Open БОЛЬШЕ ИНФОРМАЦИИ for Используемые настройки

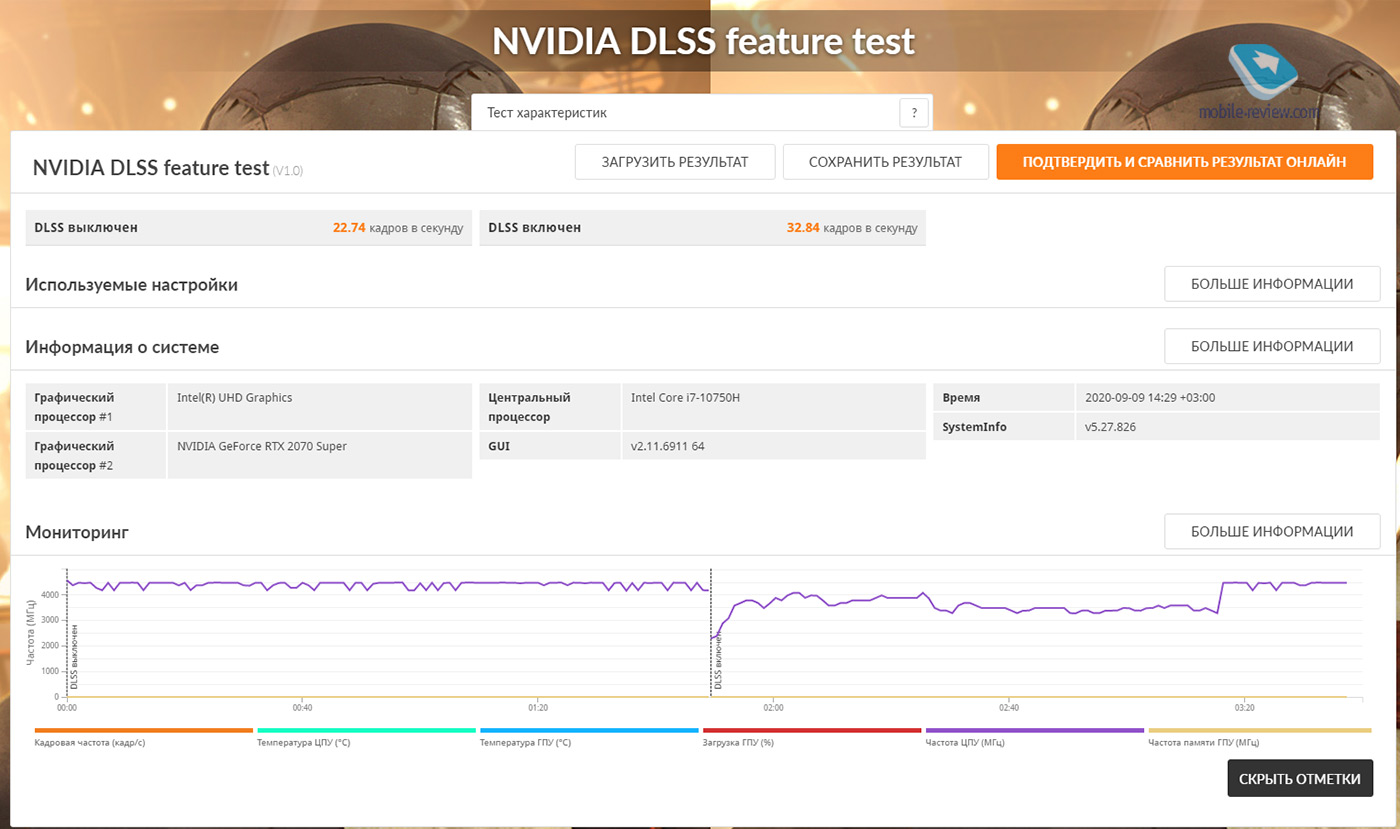1272,284
